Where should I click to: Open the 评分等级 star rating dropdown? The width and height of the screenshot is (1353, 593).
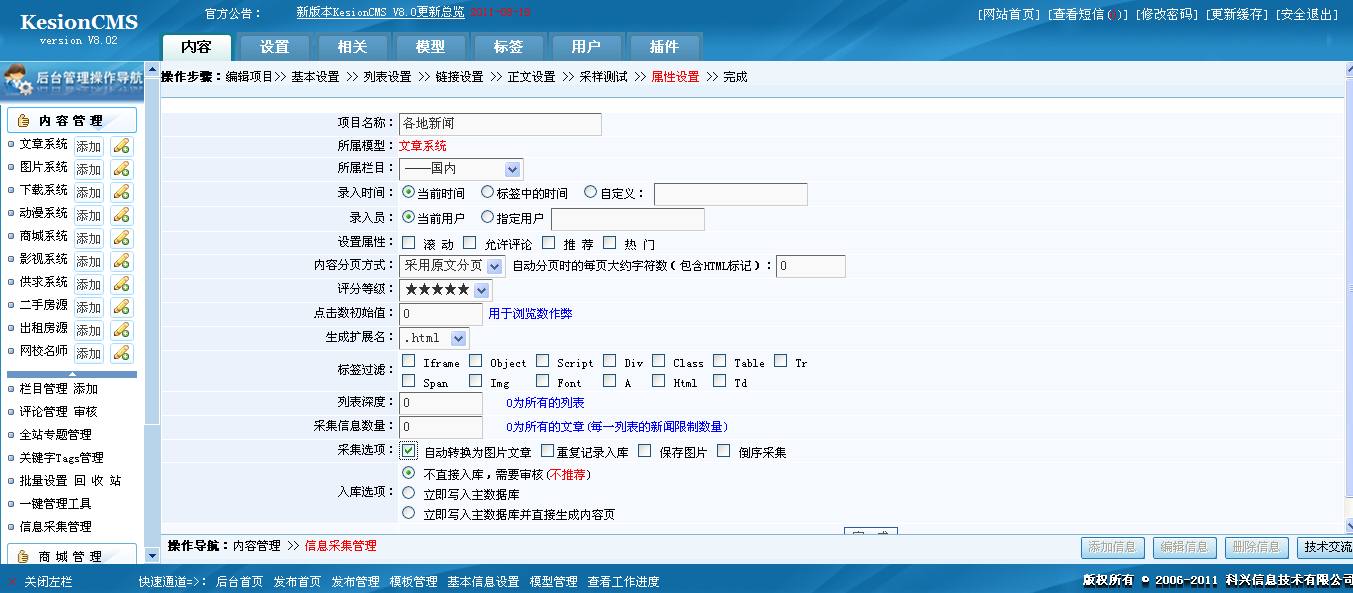tap(445, 290)
